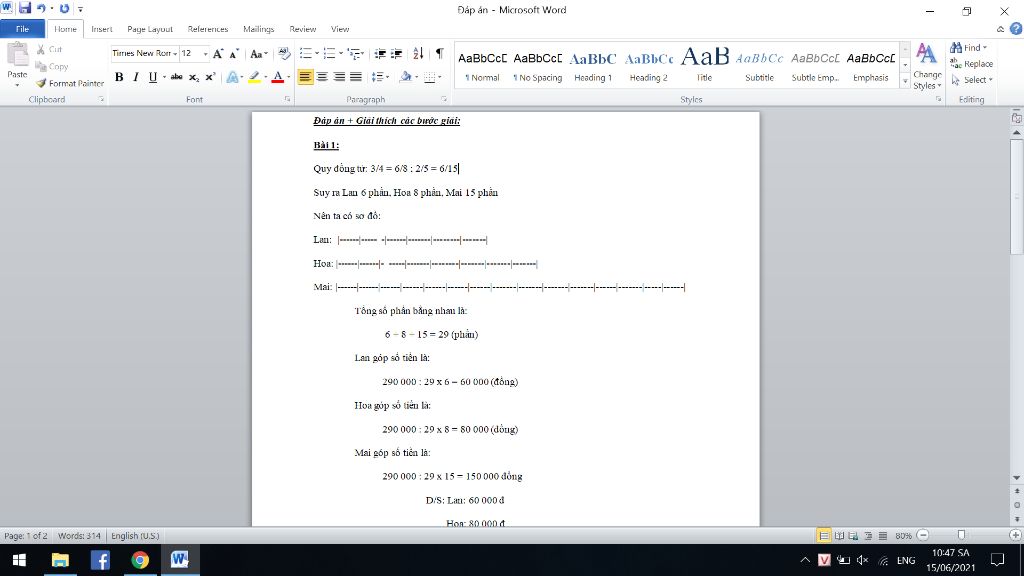Open the Change Styles dropdown
The width and height of the screenshot is (1024, 576).
pyautogui.click(x=927, y=66)
